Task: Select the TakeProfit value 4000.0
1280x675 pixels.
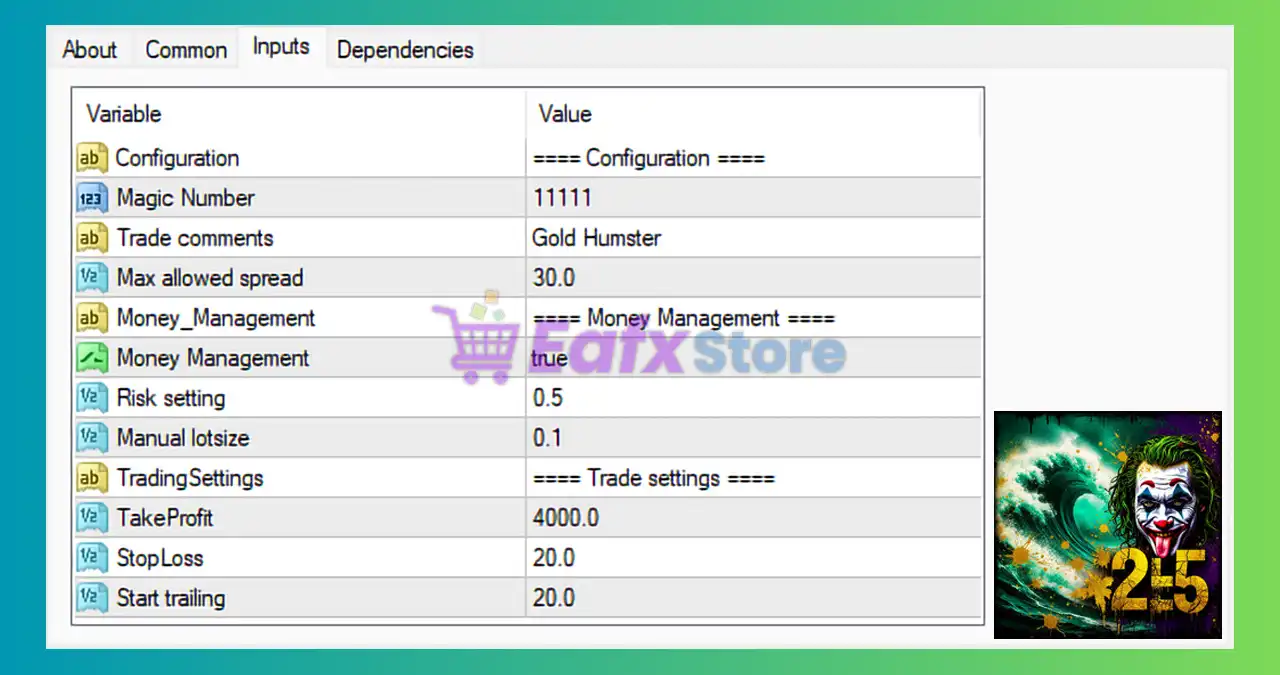Action: click(568, 518)
